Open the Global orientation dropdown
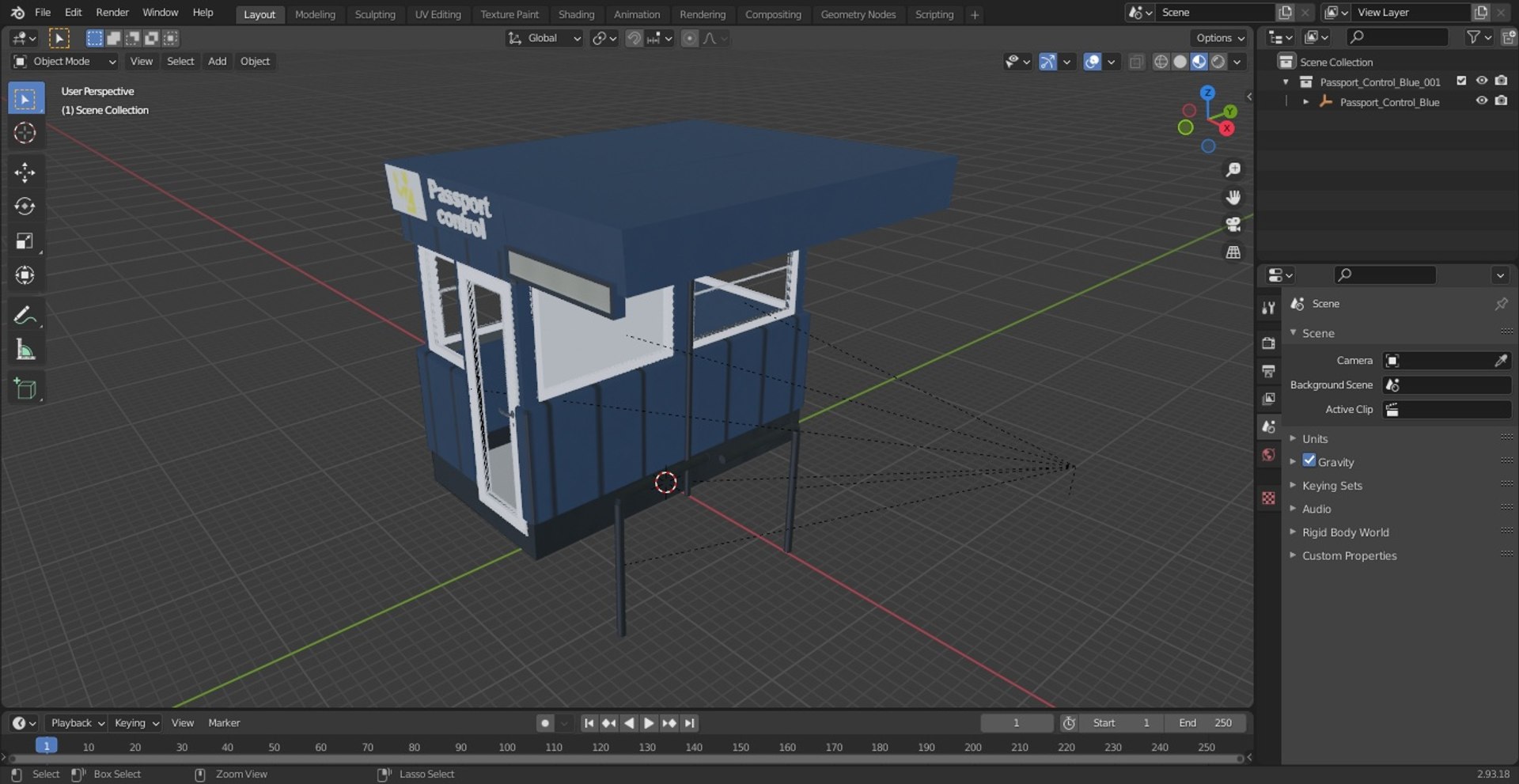Image resolution: width=1519 pixels, height=784 pixels. point(544,38)
